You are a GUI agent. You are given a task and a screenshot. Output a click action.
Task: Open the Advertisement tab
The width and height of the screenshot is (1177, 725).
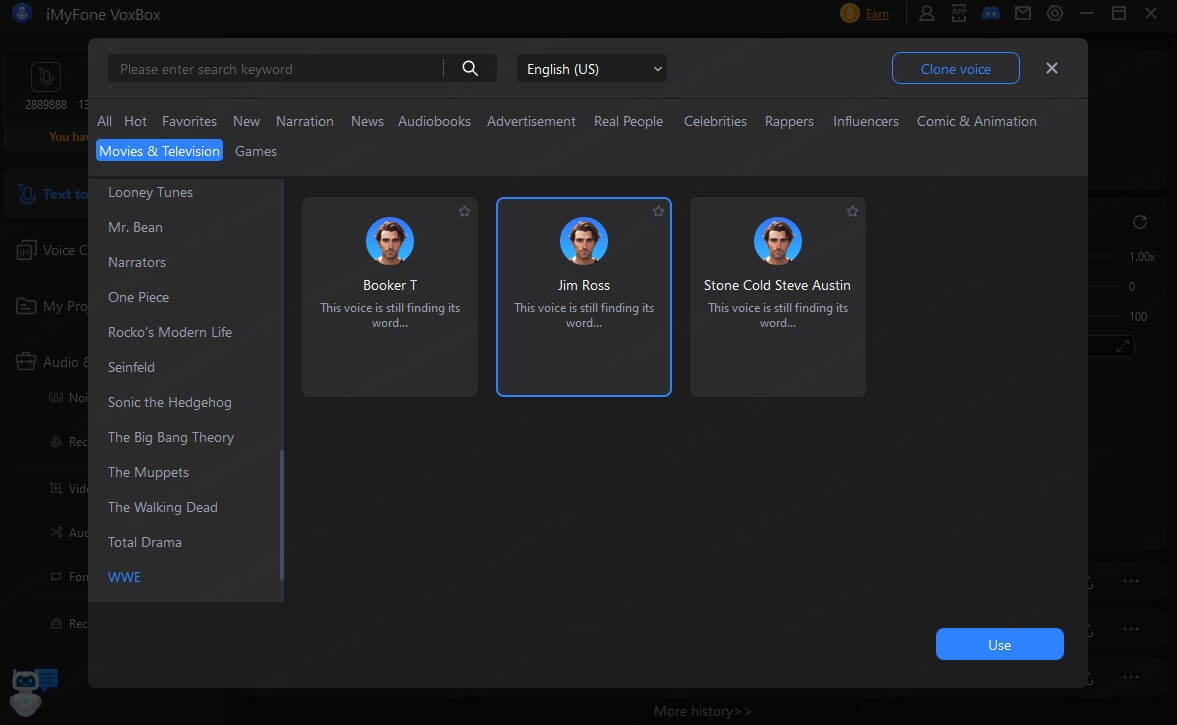[x=531, y=121]
